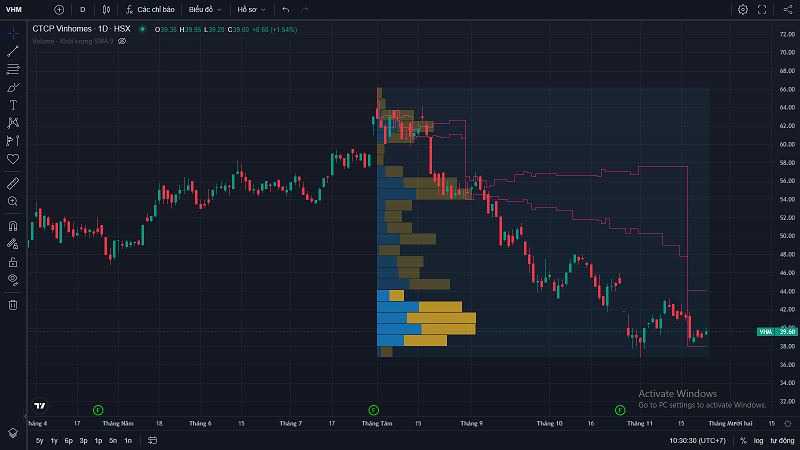The width and height of the screenshot is (800, 450).
Task: Click the add symbol plus icon
Action: [59, 9]
